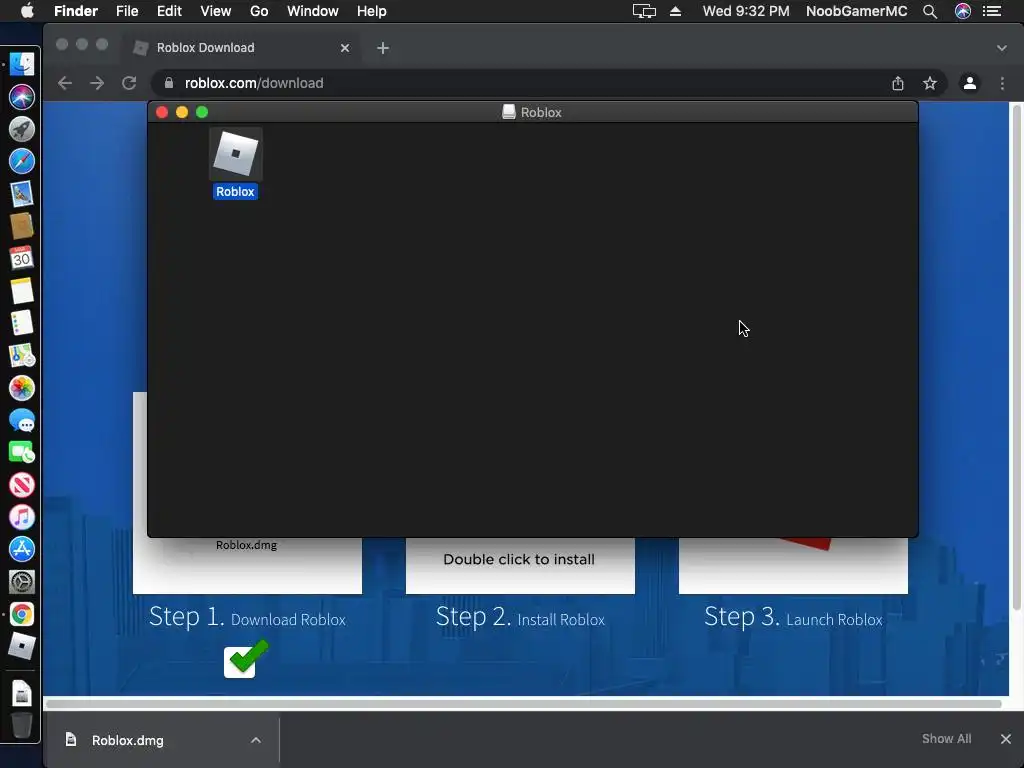1024x768 pixels.
Task: Open Spotlight search in menu bar
Action: point(930,11)
